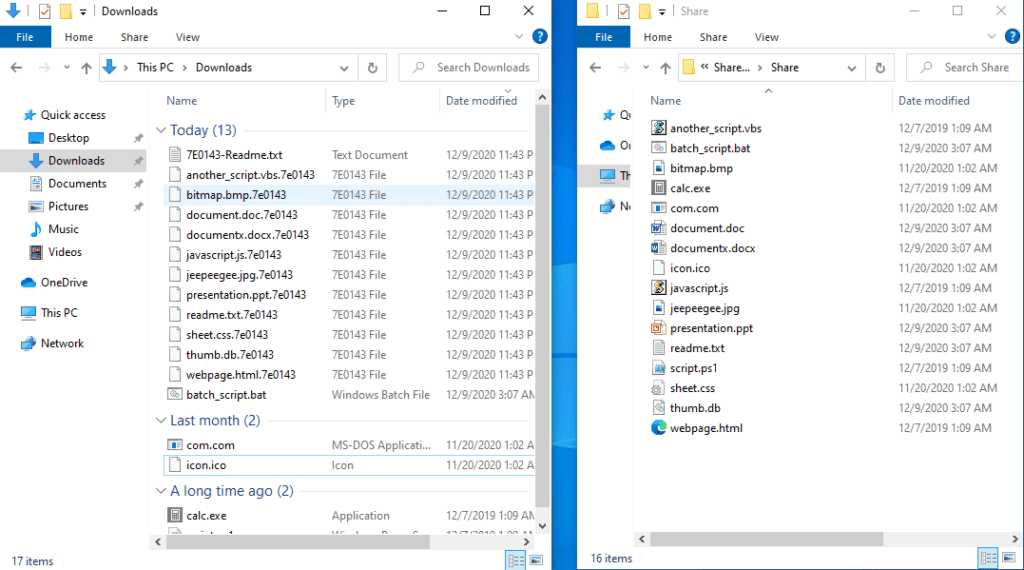Click Back arrow in Downloads window
This screenshot has height=570, width=1024.
(x=16, y=67)
